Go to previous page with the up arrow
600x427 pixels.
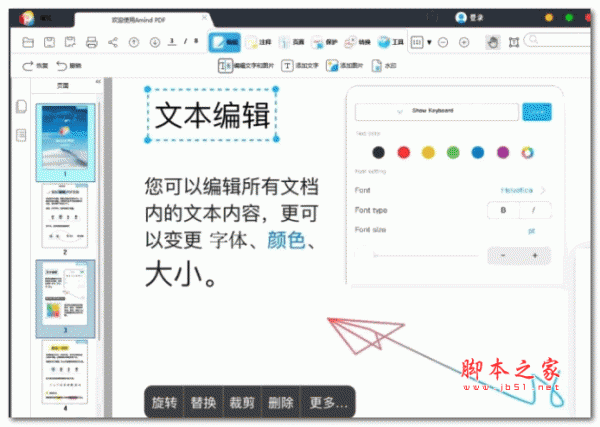[x=134, y=42]
